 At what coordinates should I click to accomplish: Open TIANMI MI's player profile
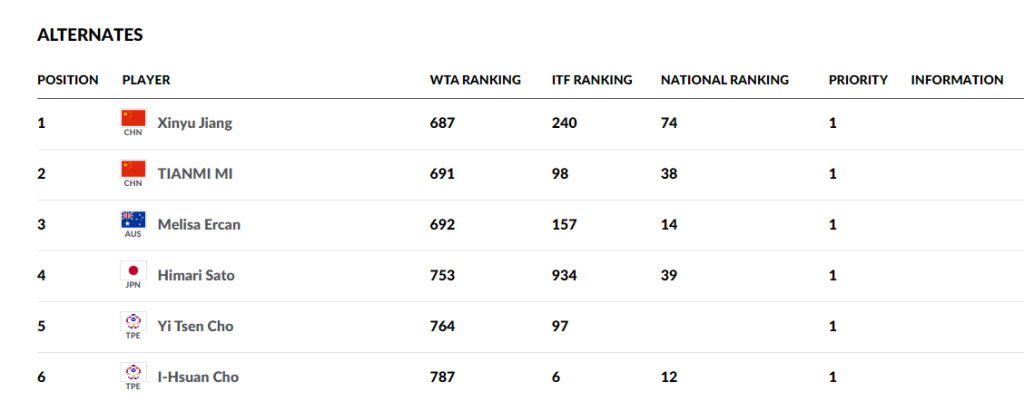pos(194,174)
